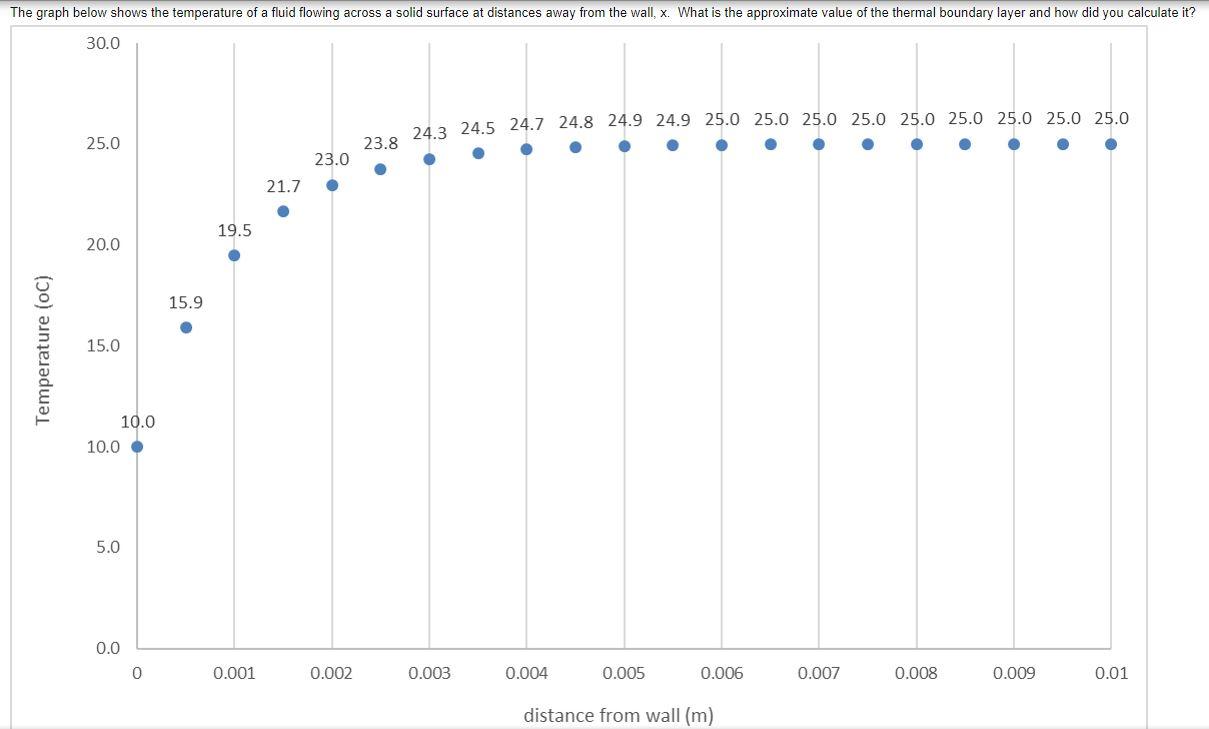Click the data point labeled 24.8
Image resolution: width=1209 pixels, height=729 pixels.
575,147
